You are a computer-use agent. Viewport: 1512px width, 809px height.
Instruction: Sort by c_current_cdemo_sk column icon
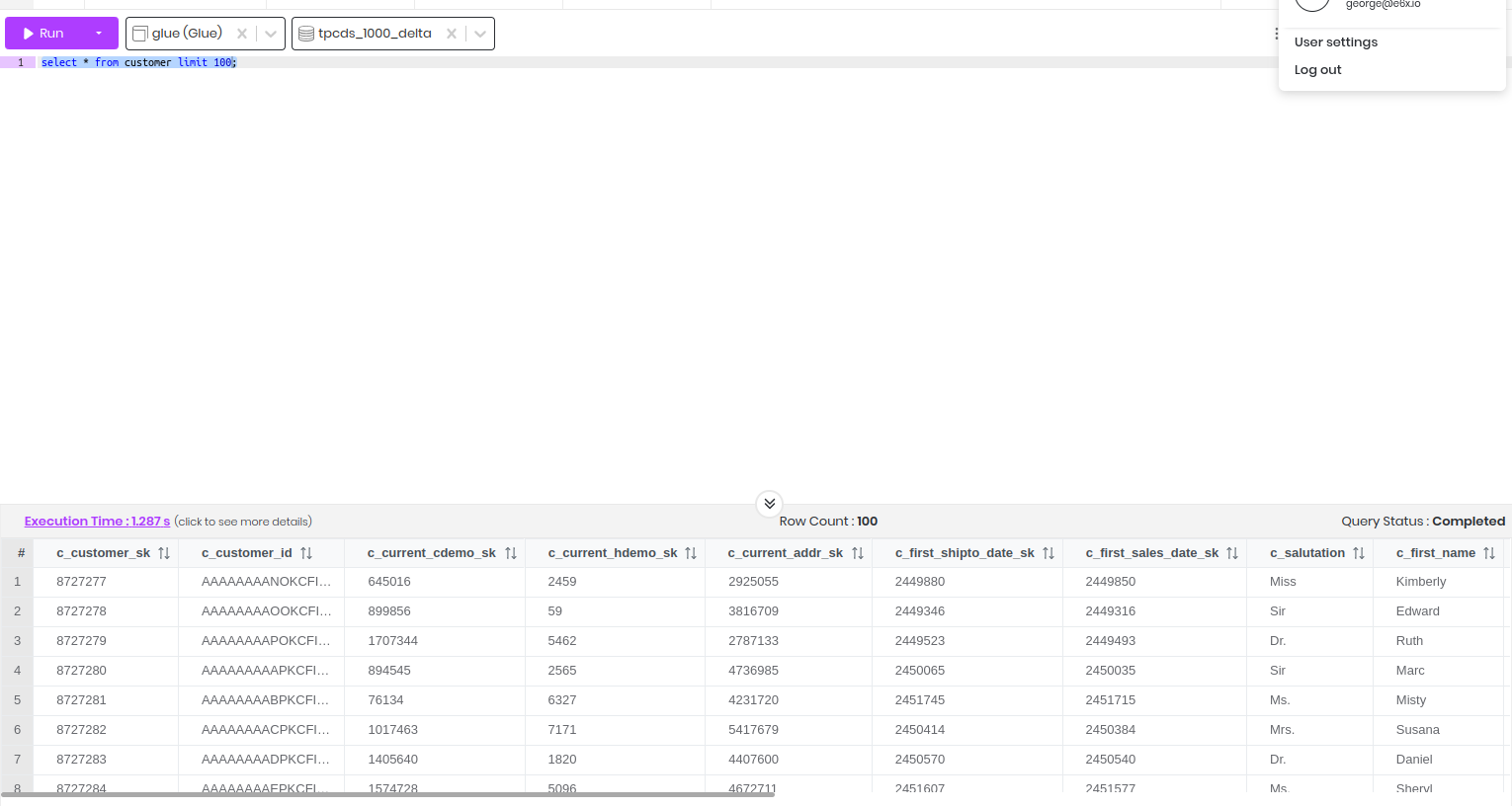[x=511, y=553]
